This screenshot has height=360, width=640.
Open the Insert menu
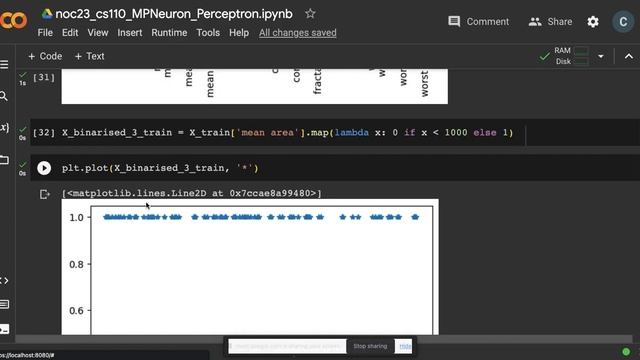coord(130,33)
